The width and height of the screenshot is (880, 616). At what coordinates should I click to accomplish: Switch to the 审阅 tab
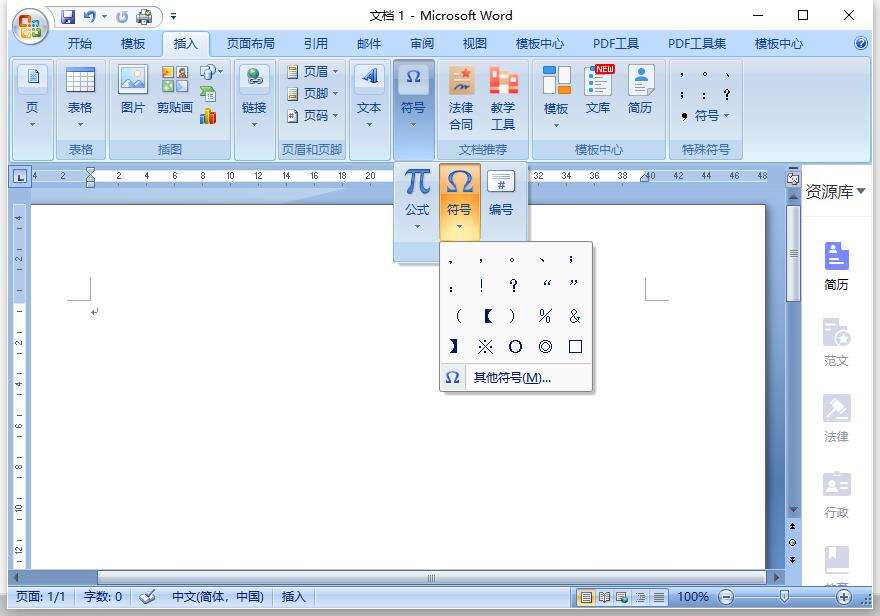[x=421, y=44]
